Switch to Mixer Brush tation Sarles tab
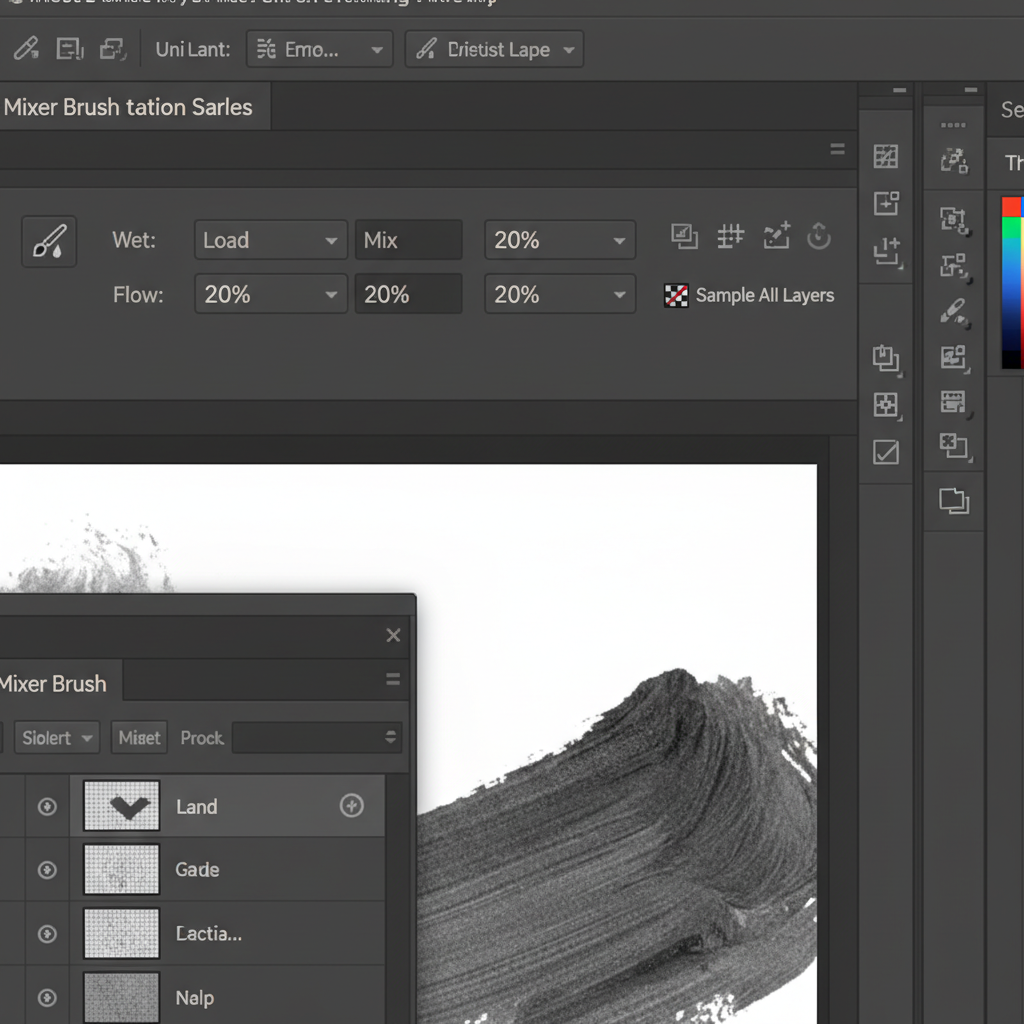The height and width of the screenshot is (1024, 1024). [x=130, y=107]
